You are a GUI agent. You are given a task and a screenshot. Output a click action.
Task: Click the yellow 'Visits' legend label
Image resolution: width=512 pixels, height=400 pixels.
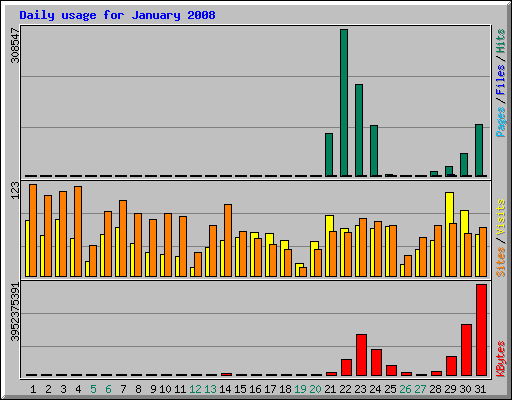point(501,217)
